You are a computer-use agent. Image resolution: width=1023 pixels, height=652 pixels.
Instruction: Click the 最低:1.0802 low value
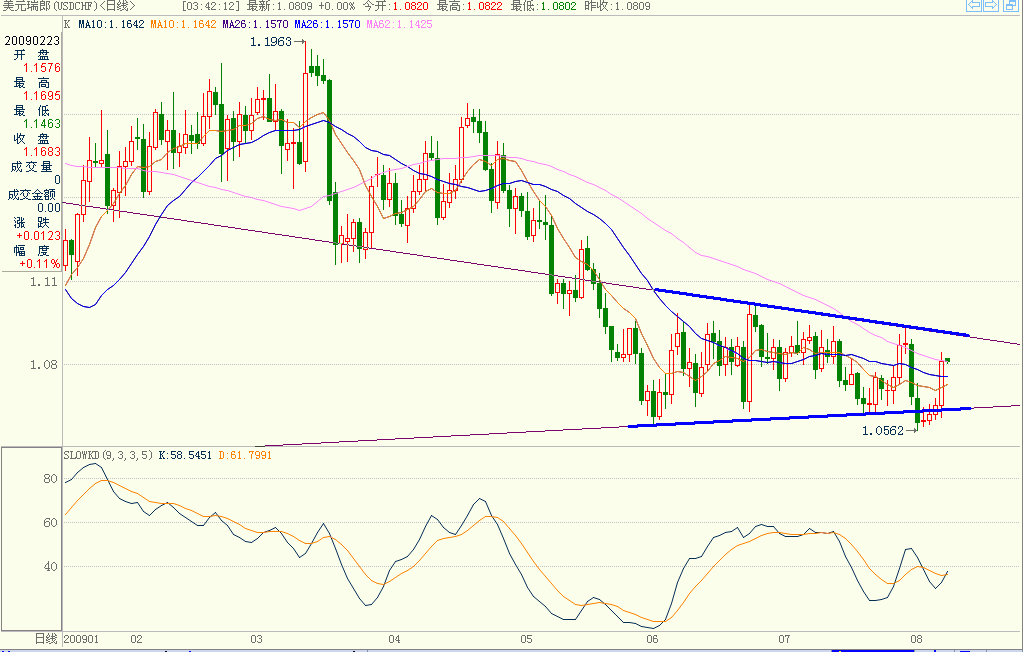click(x=543, y=6)
